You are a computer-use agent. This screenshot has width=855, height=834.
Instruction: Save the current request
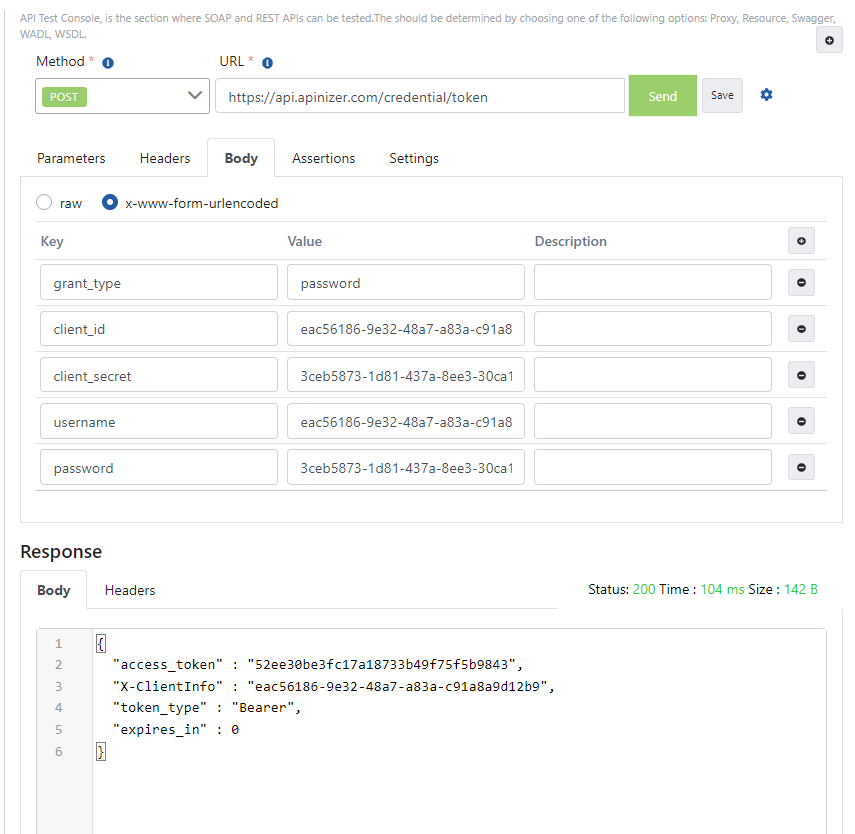coord(722,95)
